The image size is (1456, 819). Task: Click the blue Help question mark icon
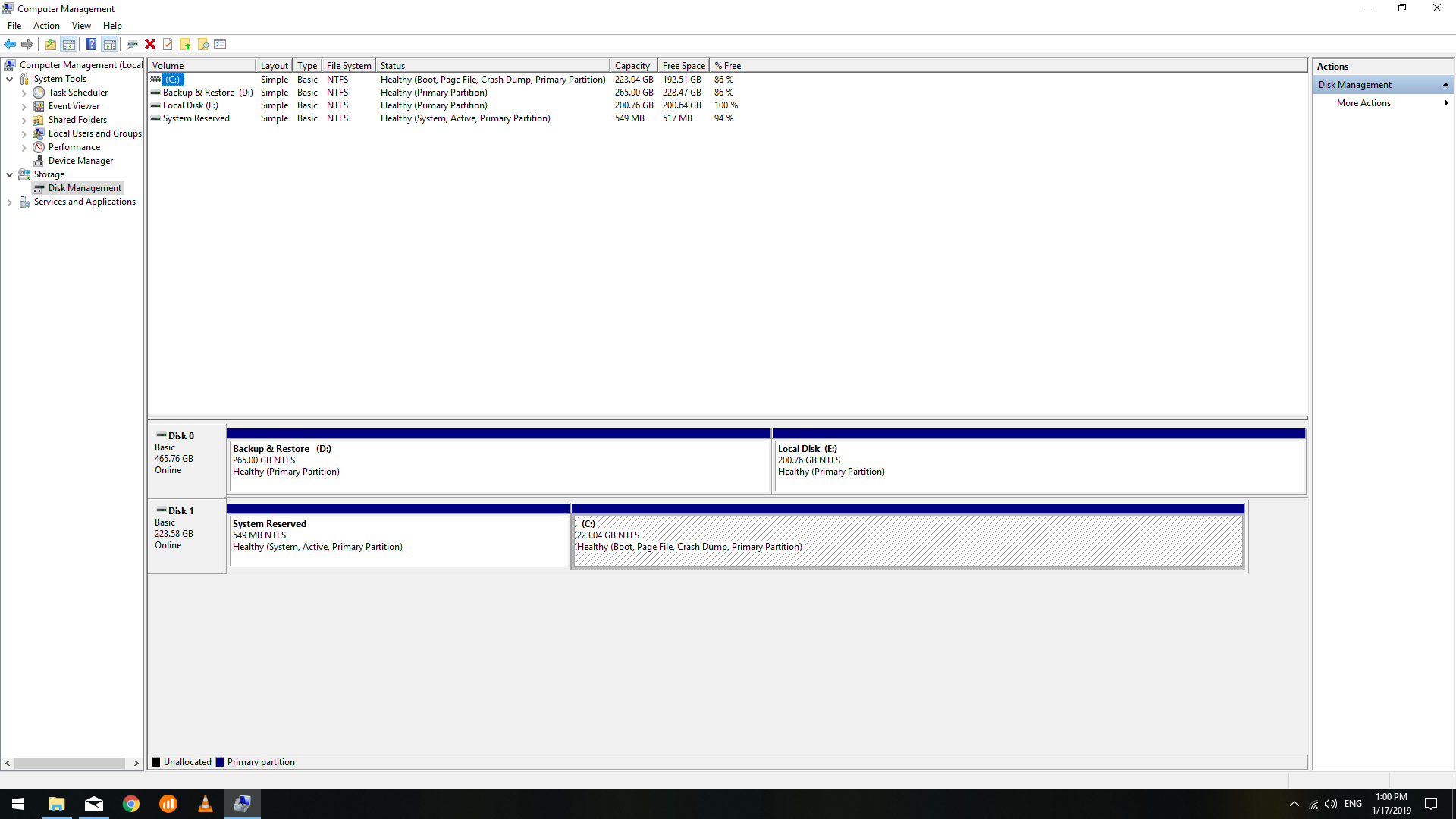(x=91, y=44)
